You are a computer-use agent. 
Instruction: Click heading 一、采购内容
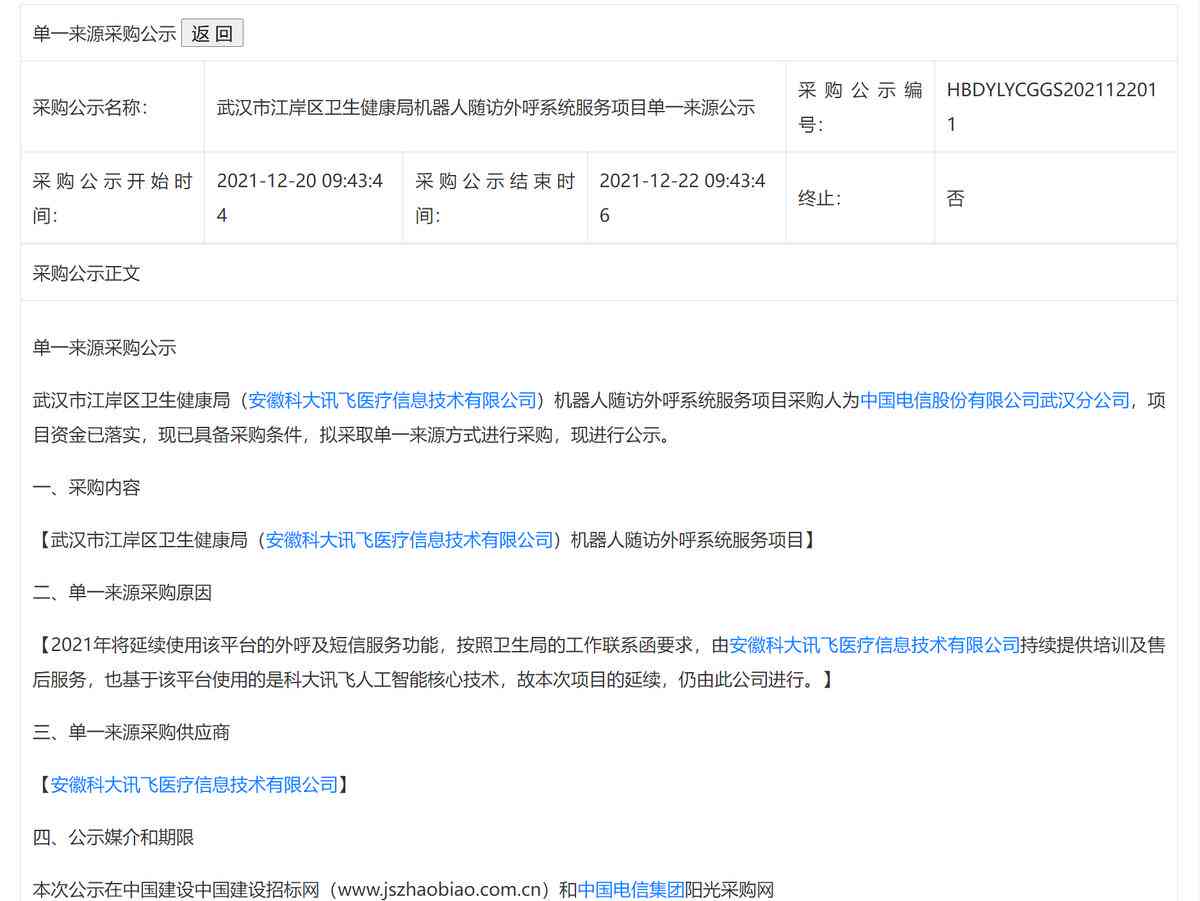[87, 488]
